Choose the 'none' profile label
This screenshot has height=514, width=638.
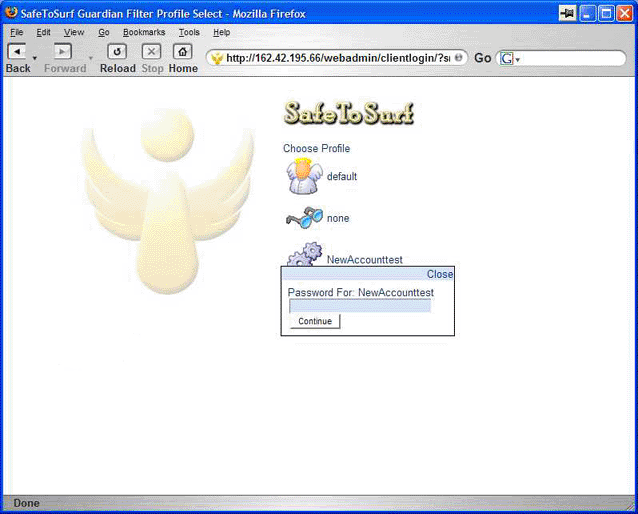tap(338, 219)
